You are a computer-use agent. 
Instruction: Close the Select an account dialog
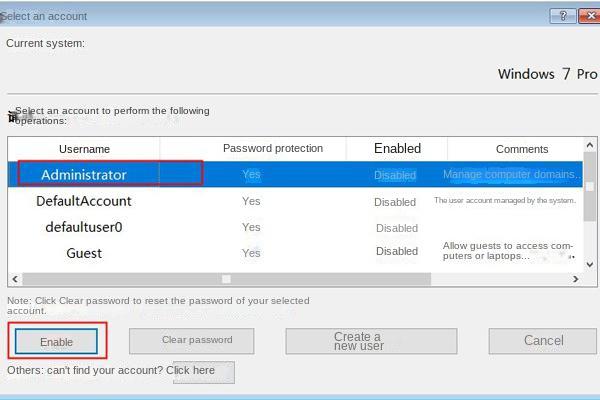(590, 16)
